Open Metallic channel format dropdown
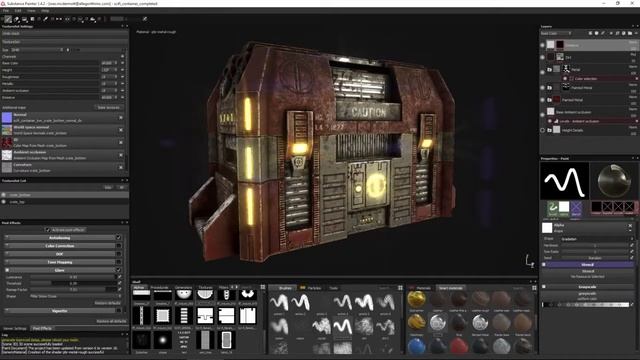 (x=109, y=84)
